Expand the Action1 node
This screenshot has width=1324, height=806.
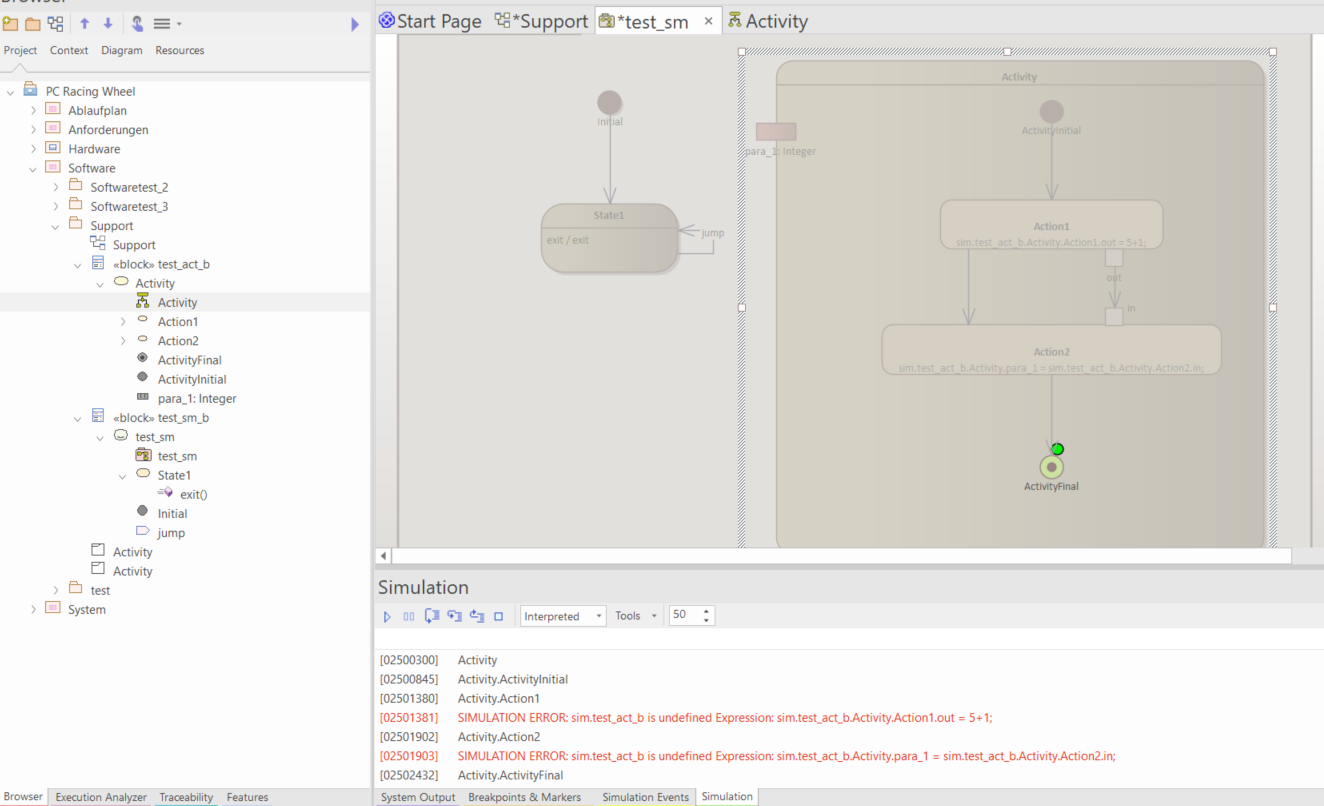pyautogui.click(x=123, y=322)
